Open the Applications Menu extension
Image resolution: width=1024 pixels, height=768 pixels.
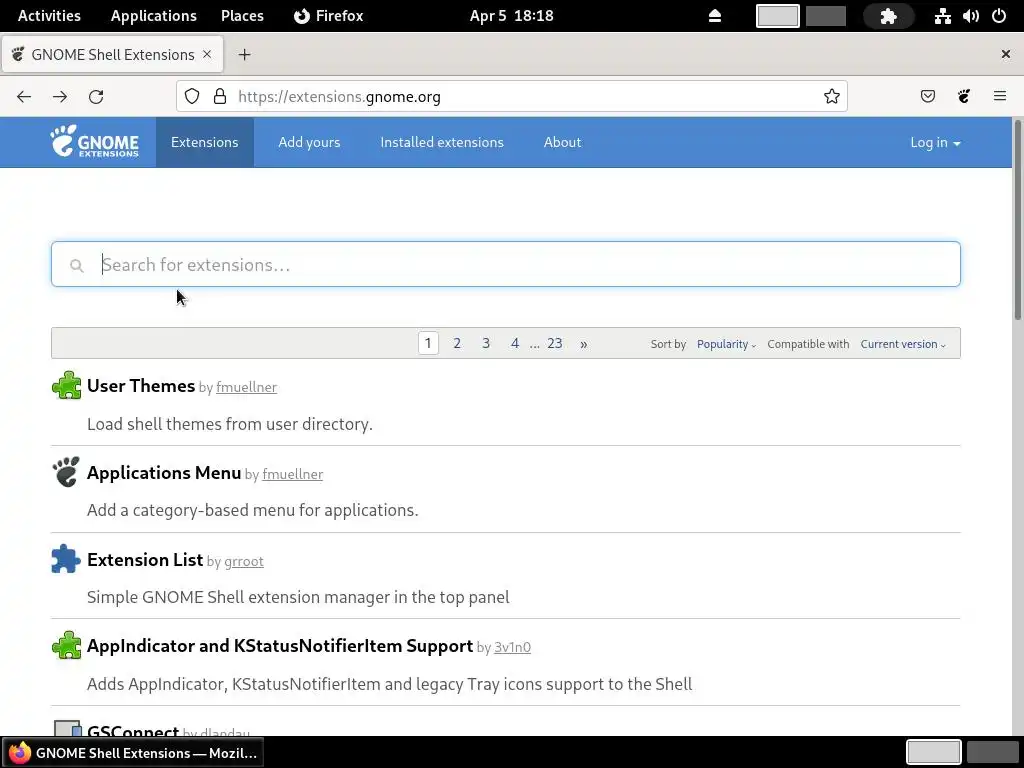click(x=164, y=472)
